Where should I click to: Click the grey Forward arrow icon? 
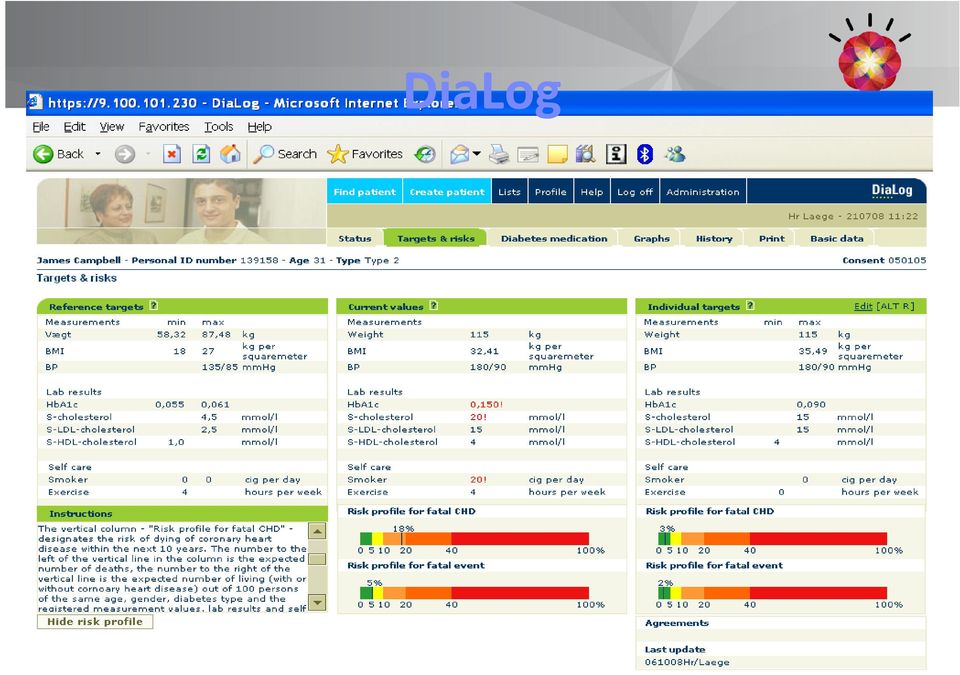point(125,154)
